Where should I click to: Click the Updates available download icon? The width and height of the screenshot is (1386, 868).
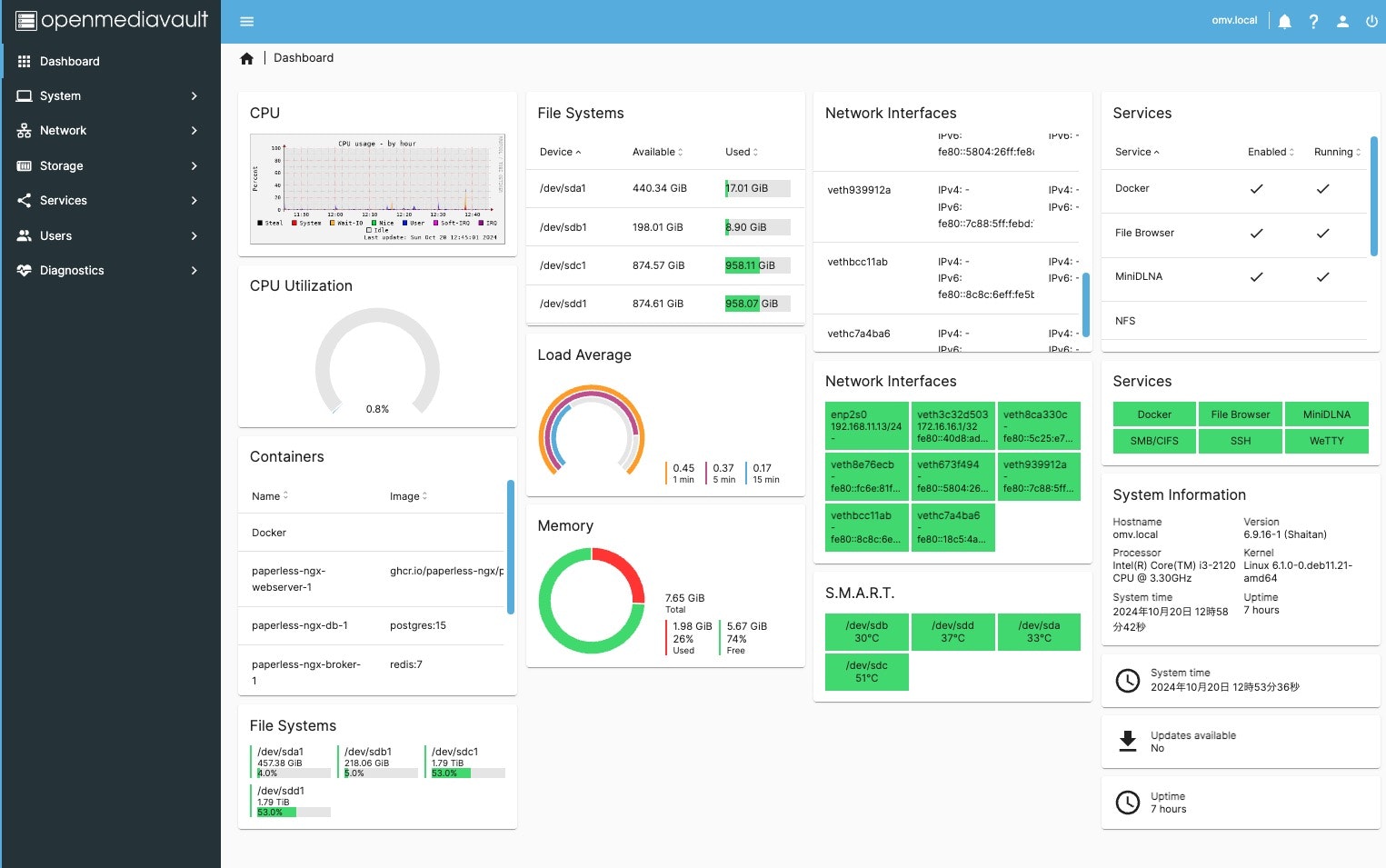[x=1128, y=742]
